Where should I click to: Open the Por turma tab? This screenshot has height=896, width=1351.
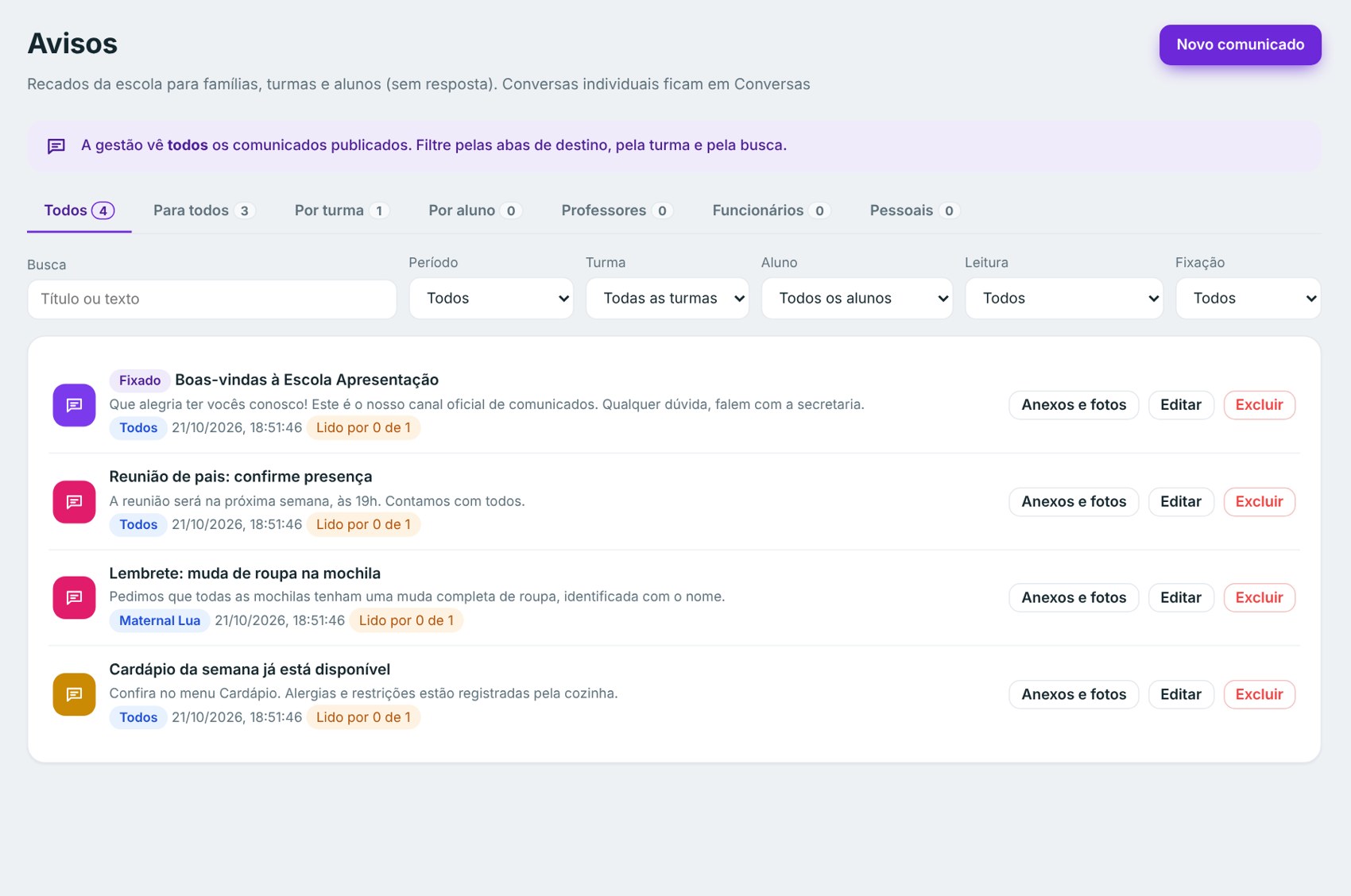click(x=342, y=210)
